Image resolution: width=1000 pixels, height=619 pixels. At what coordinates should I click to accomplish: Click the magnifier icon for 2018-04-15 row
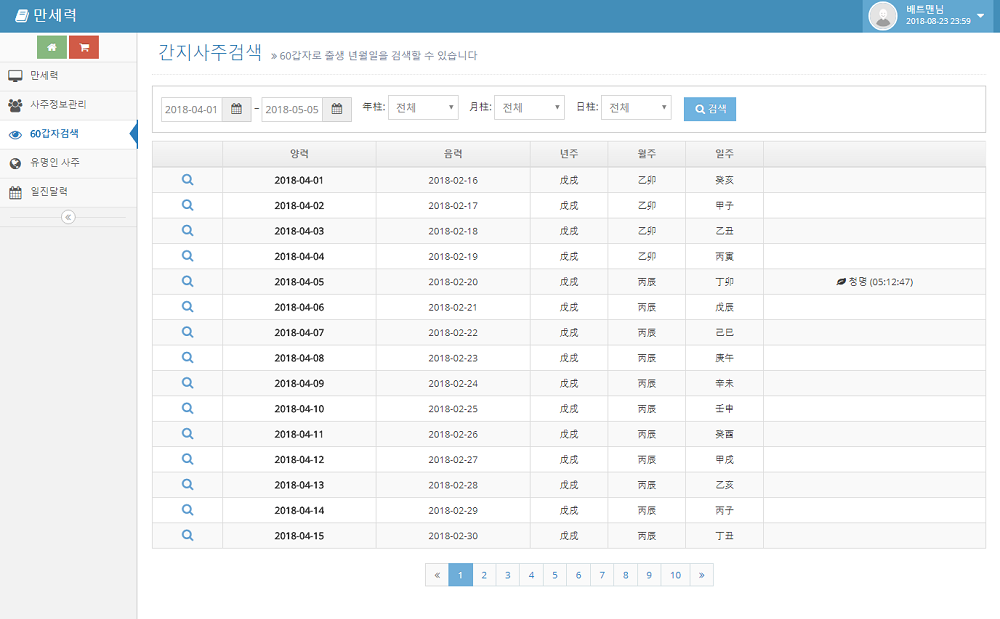188,535
